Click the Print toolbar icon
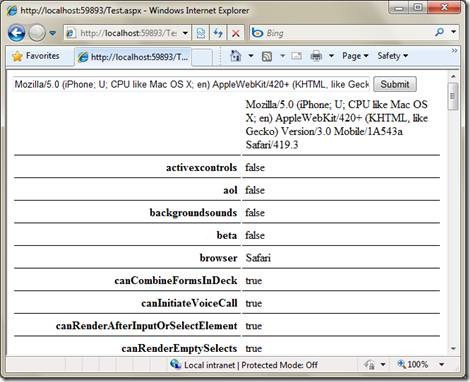 point(316,56)
